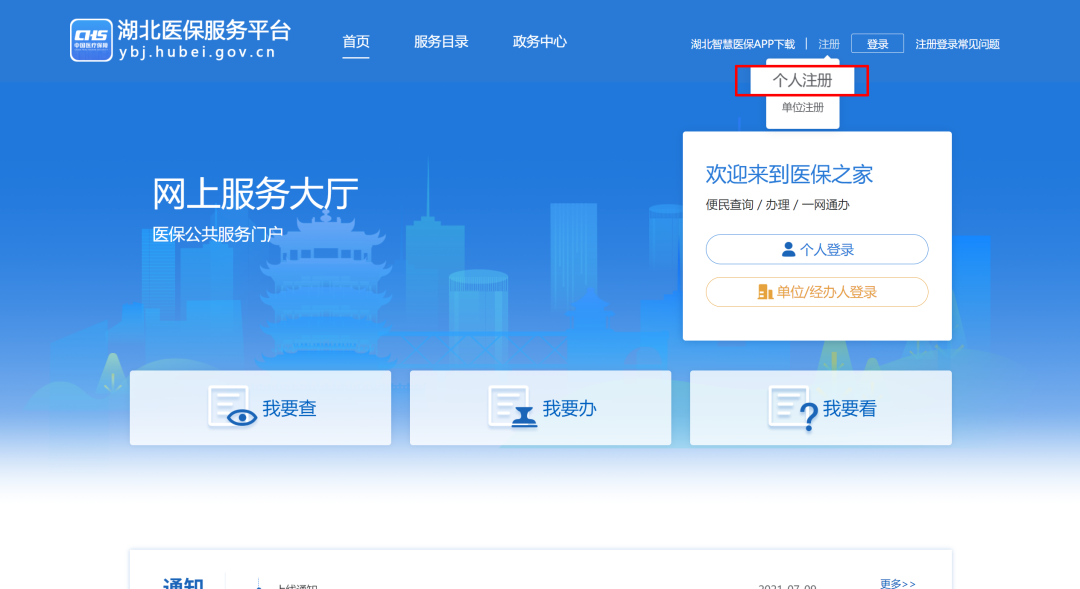This screenshot has height=589, width=1080.
Task: Open 湖北智慧医保APP下载 link
Action: (742, 44)
